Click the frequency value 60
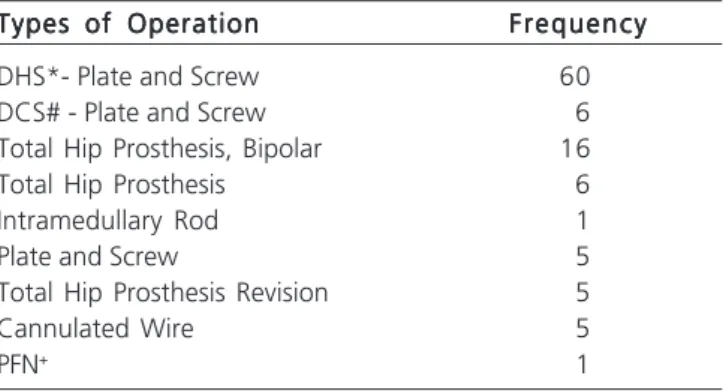723x391 pixels. (575, 77)
